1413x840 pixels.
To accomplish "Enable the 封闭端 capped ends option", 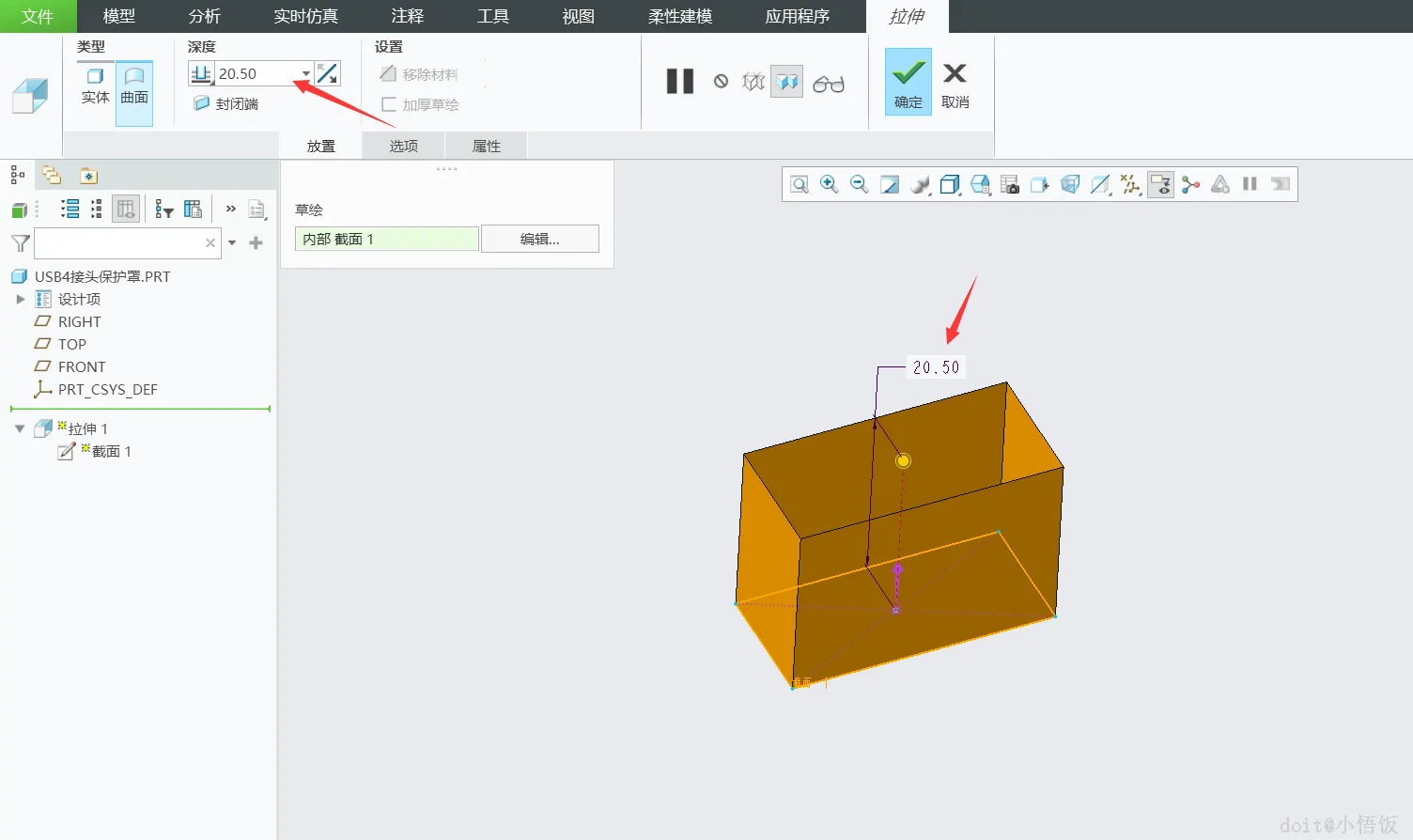I will pos(225,103).
